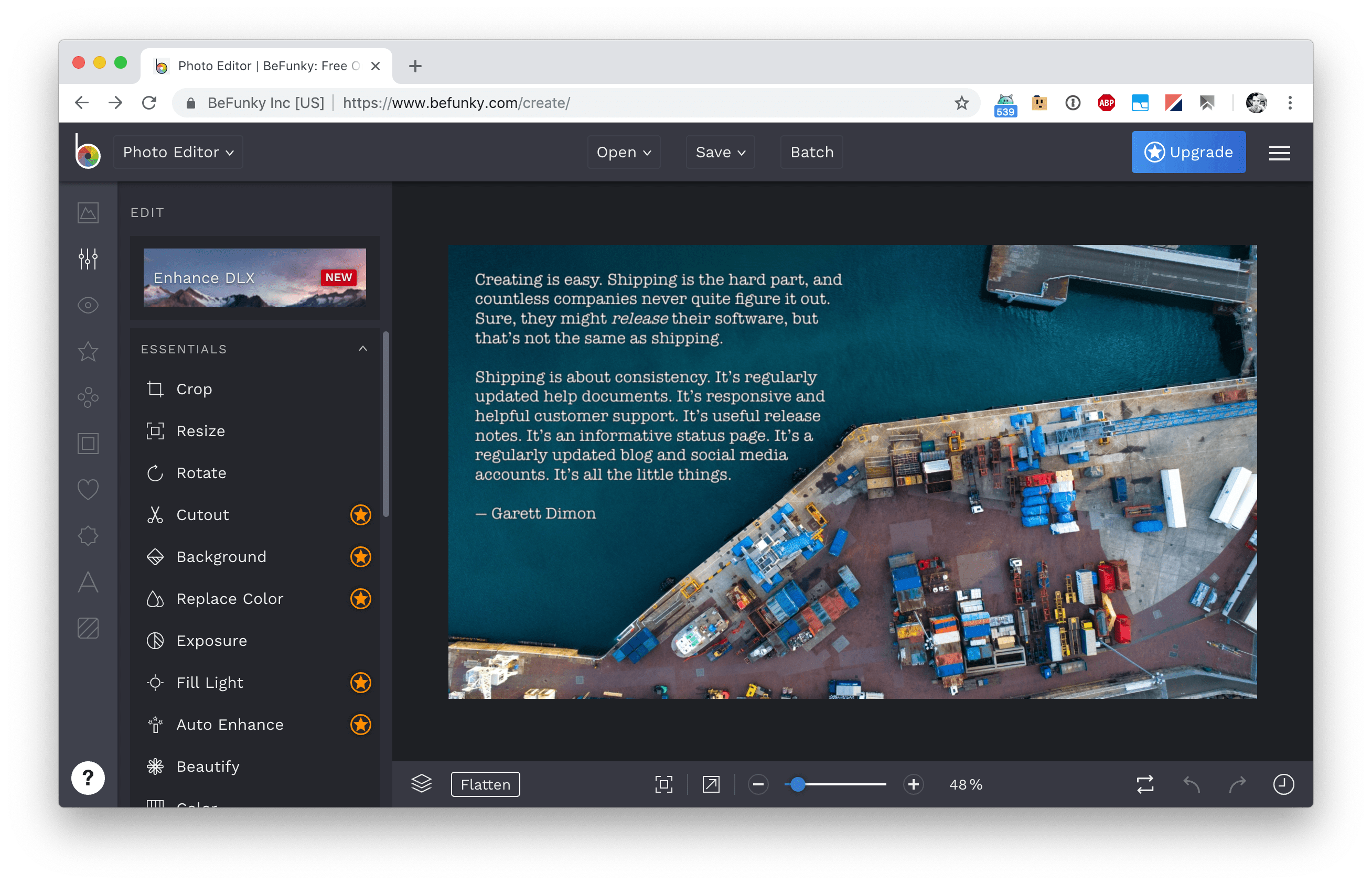Viewport: 1372px width, 885px height.
Task: Click the undo arrow icon
Action: coord(1192,784)
